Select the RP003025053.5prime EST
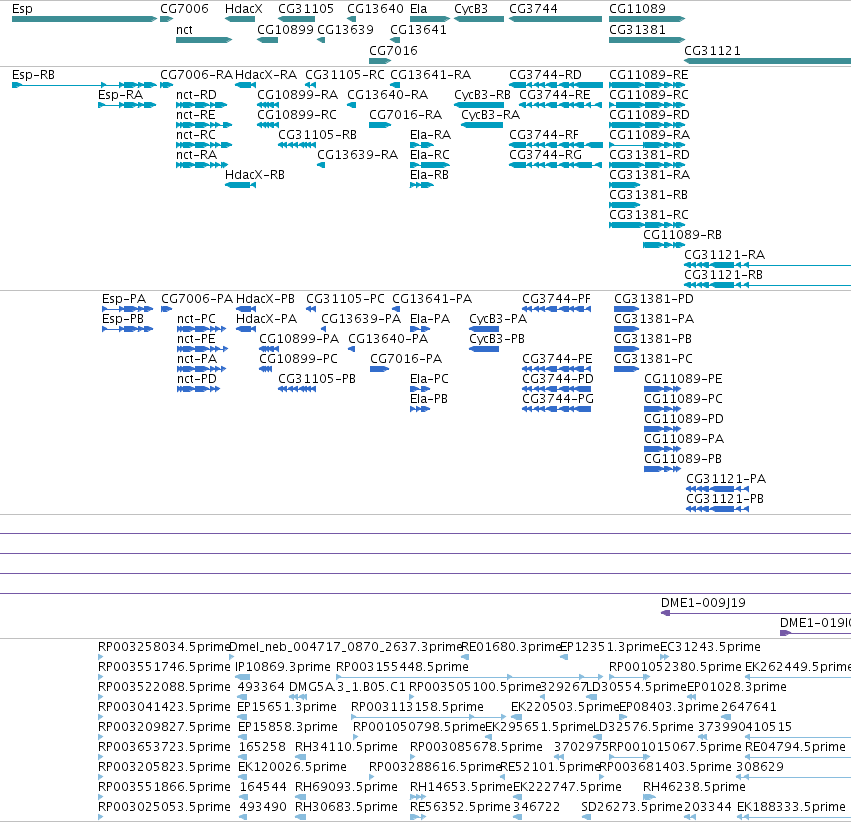Viewport: 851px width, 822px height. click(100, 817)
